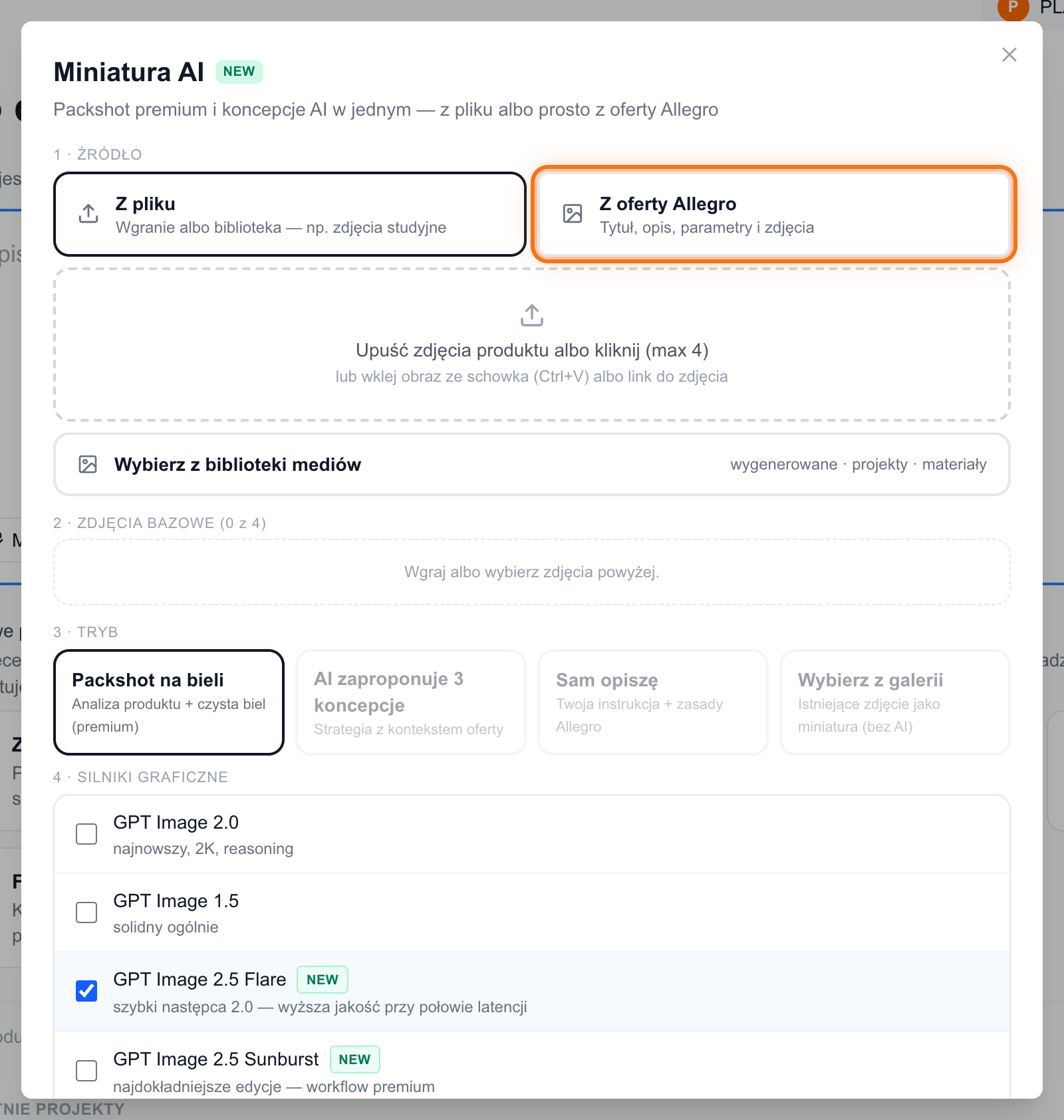Image resolution: width=1064 pixels, height=1120 pixels.
Task: Enable the GPT Image 2.5 Sunburst checkbox
Action: (x=86, y=1071)
